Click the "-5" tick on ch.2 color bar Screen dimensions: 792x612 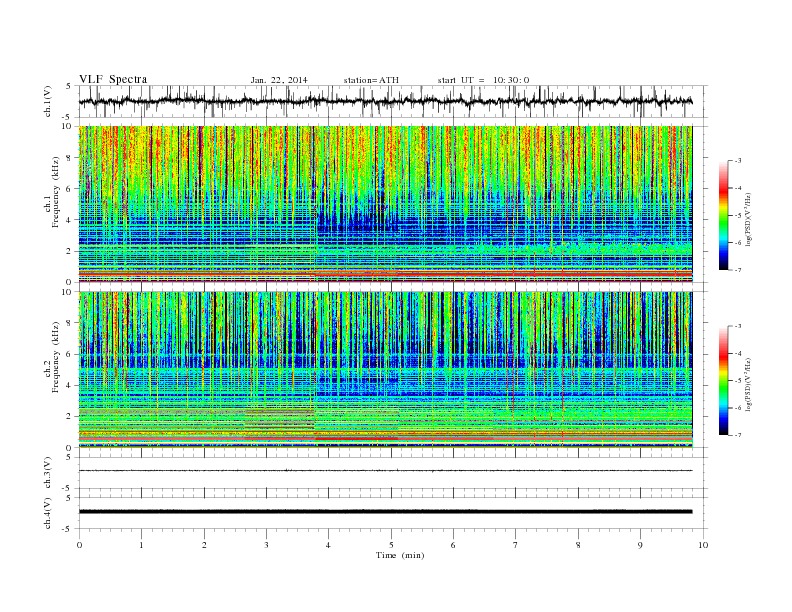point(737,381)
